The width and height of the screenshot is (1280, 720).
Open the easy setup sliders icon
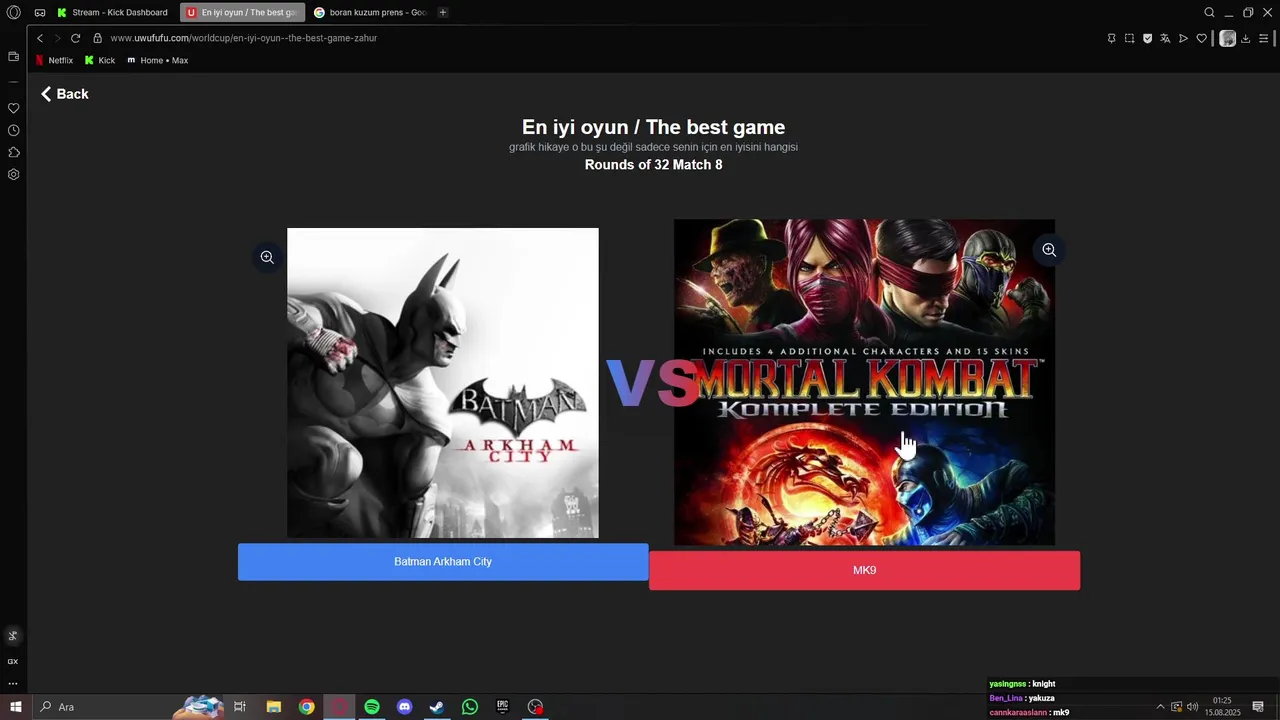coord(1264,38)
